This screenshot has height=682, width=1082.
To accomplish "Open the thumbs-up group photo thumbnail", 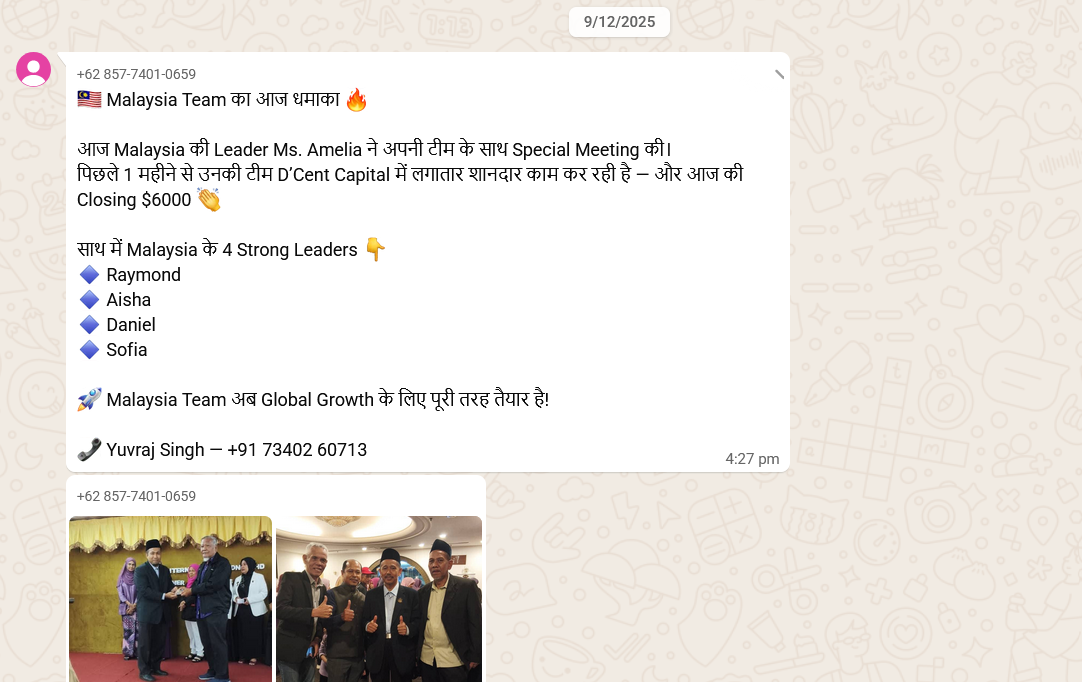I will coord(379,598).
